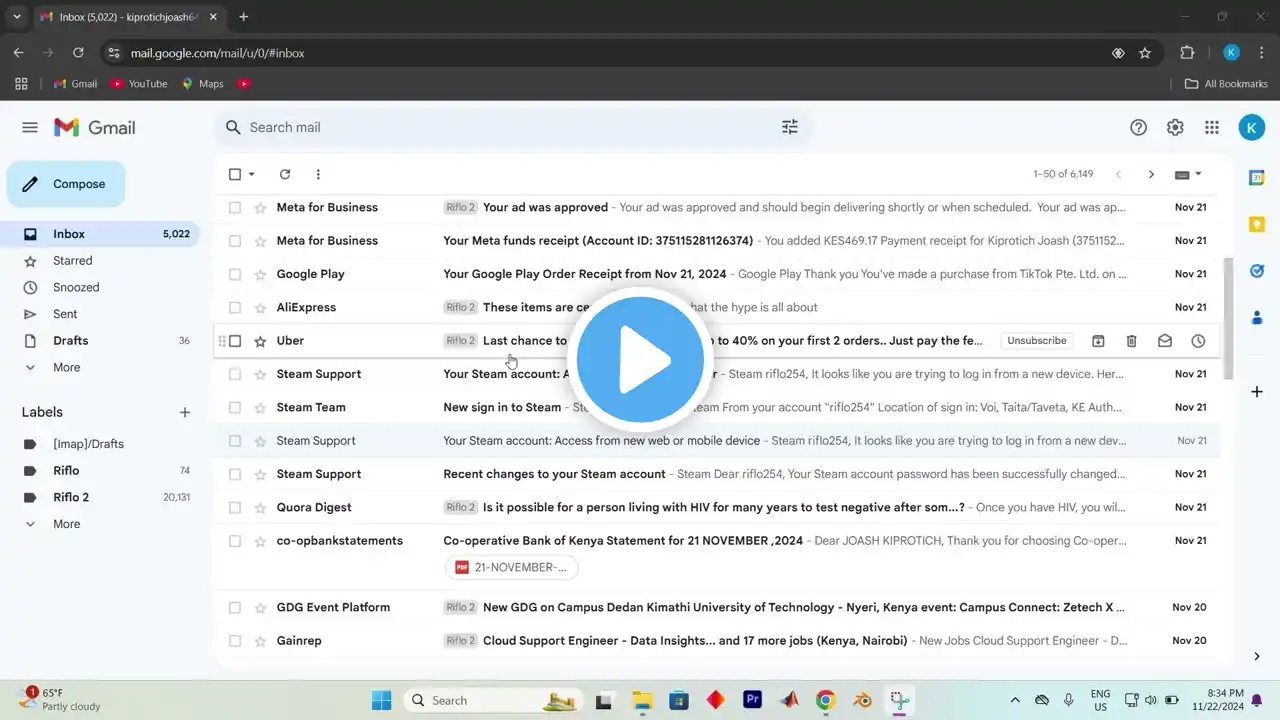This screenshot has width=1280, height=720.
Task: Open Google Keep side panel
Action: point(1257,224)
